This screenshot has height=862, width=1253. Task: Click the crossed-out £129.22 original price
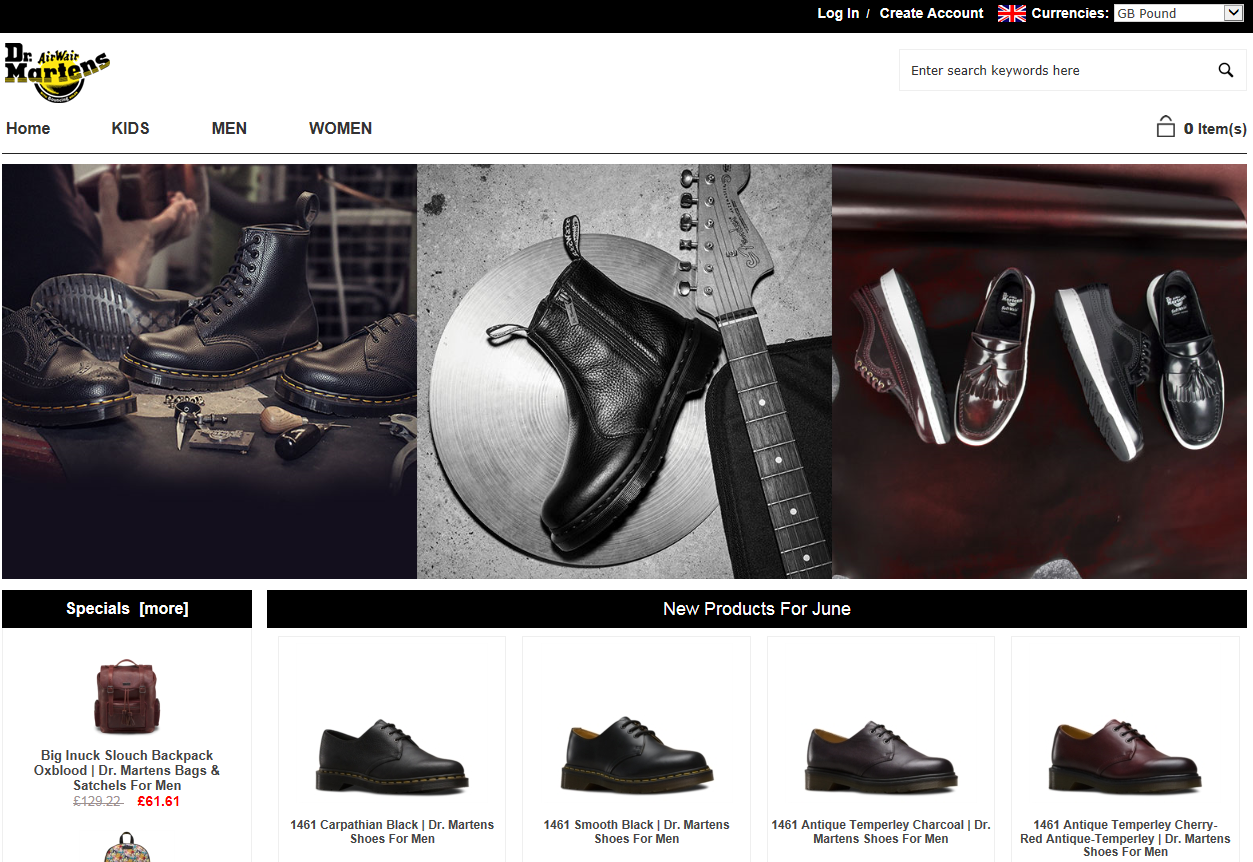pos(98,801)
